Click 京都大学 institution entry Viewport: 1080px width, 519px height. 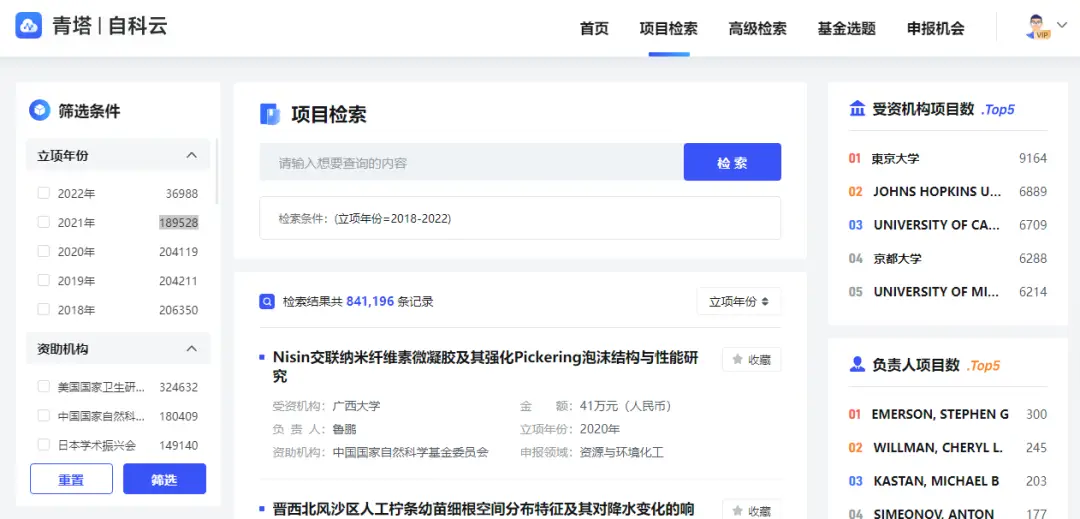coord(897,259)
